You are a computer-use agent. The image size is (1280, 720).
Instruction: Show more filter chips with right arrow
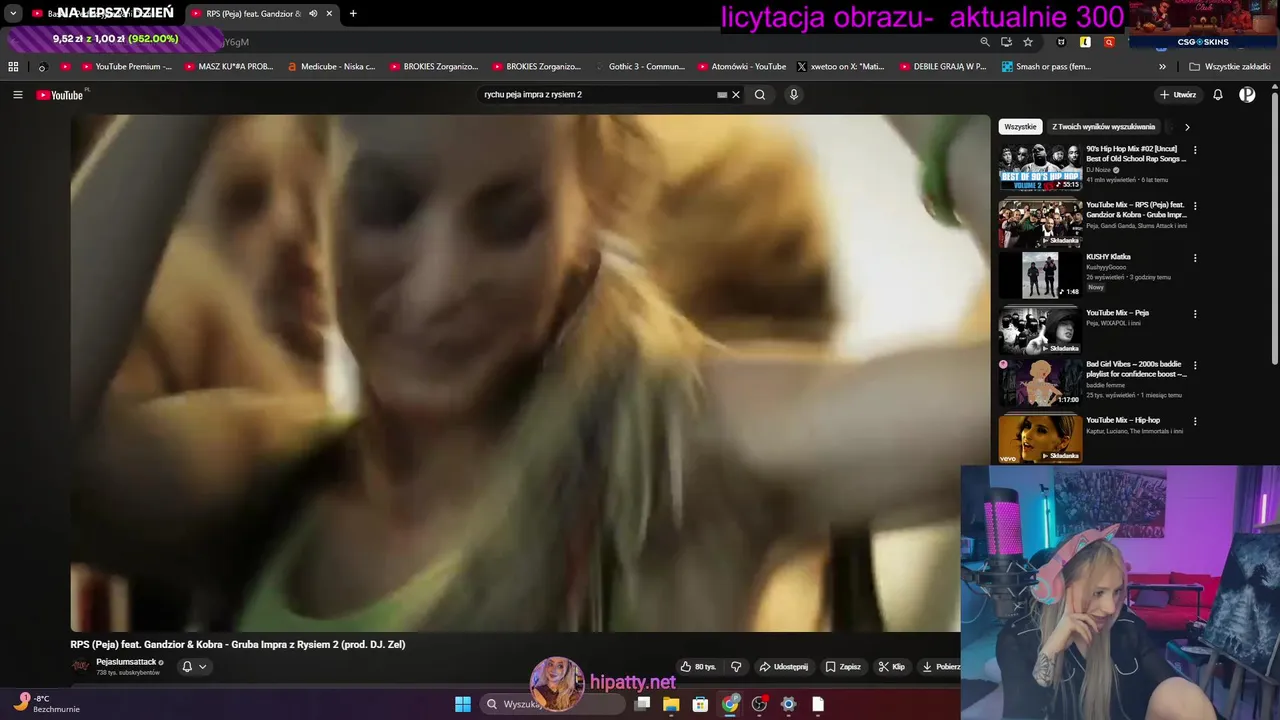[x=1187, y=127]
